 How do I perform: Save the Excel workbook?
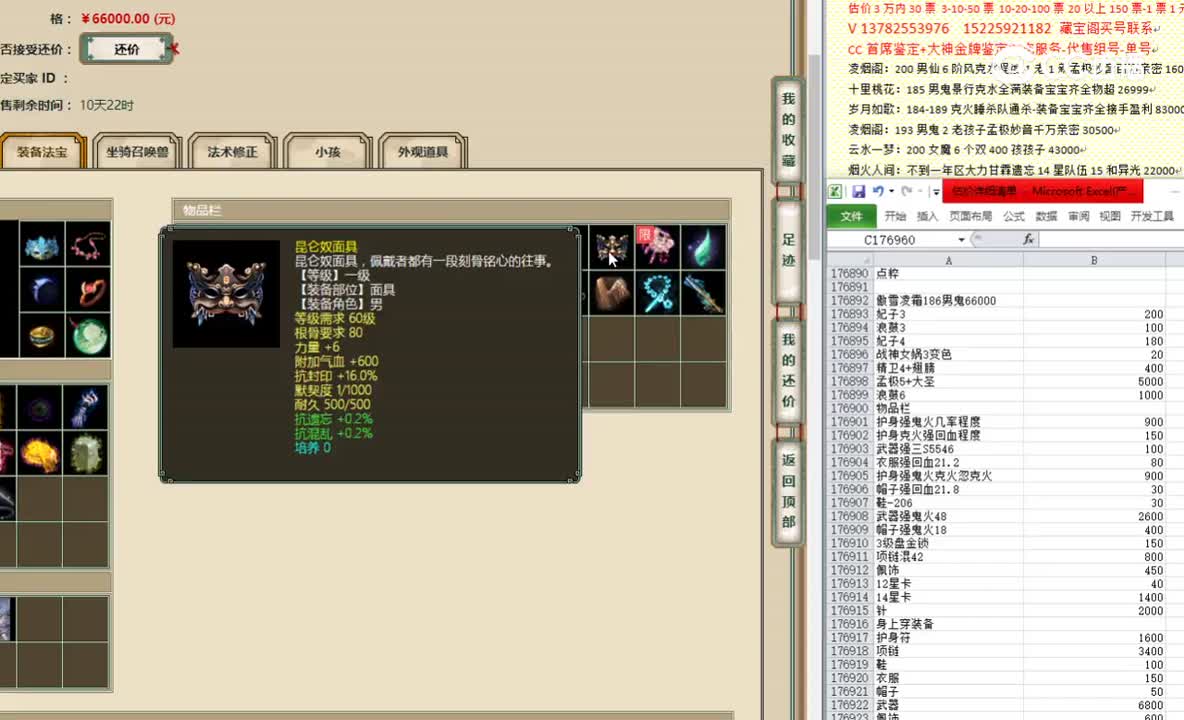pos(859,192)
